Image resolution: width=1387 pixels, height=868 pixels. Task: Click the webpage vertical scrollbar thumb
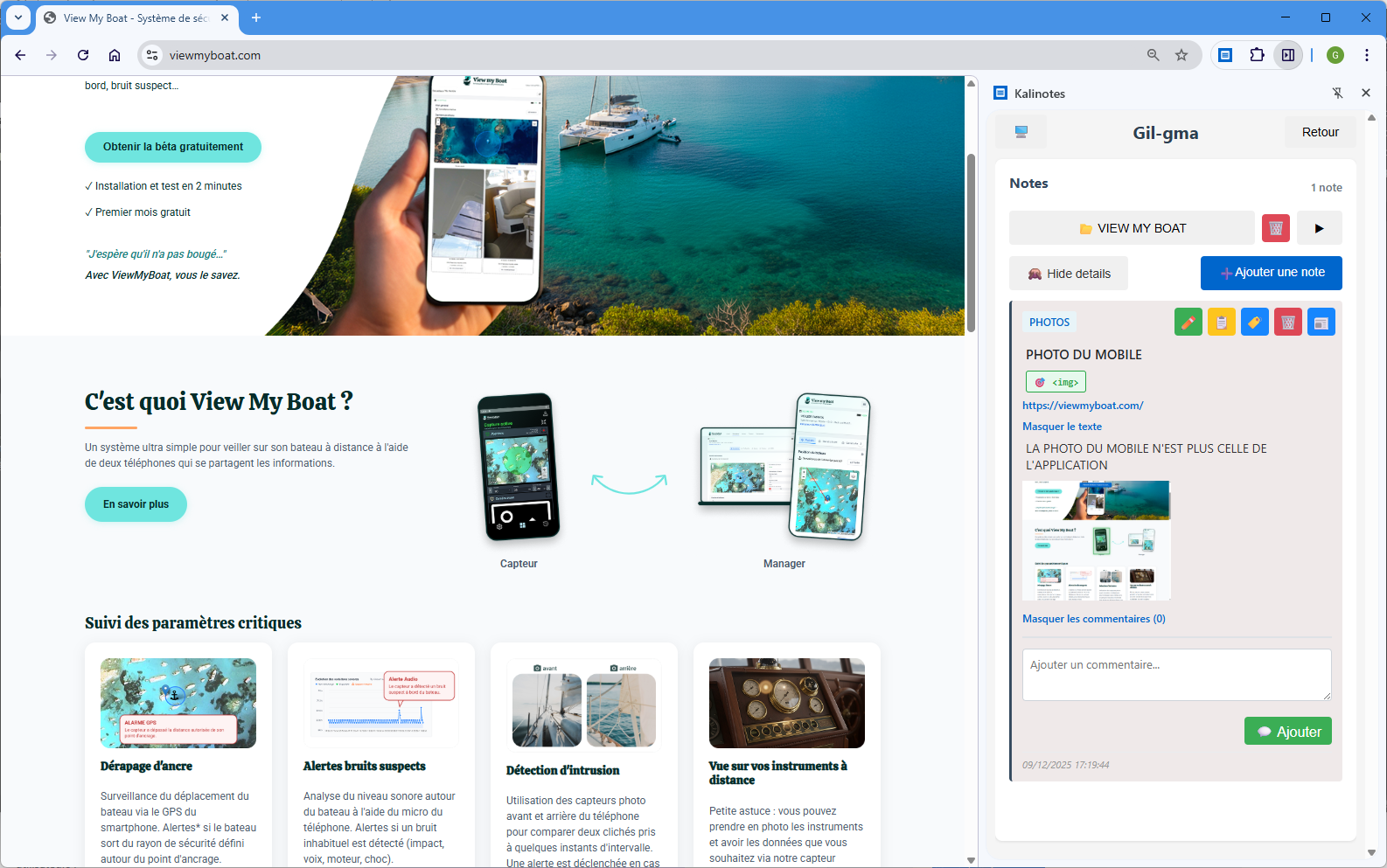point(971,243)
